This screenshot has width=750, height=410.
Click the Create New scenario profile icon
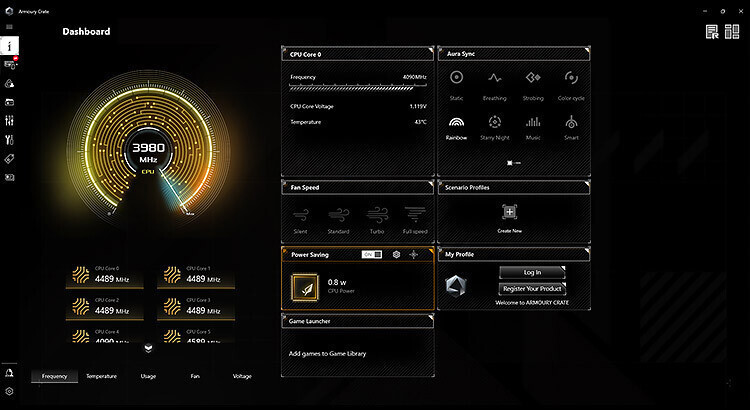[509, 212]
